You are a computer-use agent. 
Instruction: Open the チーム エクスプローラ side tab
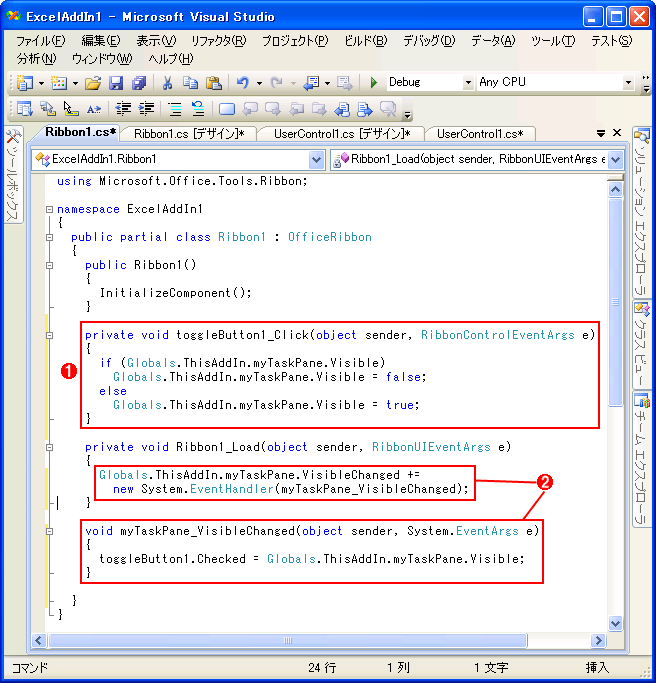coord(642,460)
